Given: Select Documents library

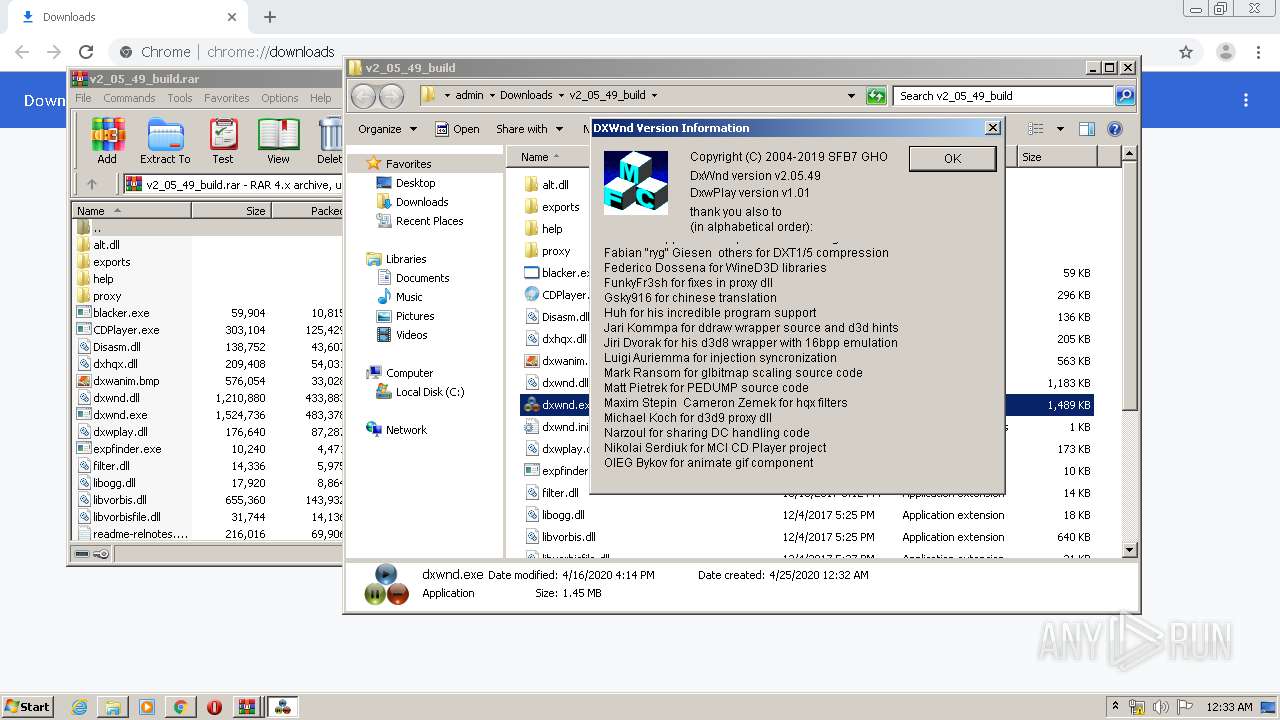Looking at the screenshot, I should tap(422, 278).
